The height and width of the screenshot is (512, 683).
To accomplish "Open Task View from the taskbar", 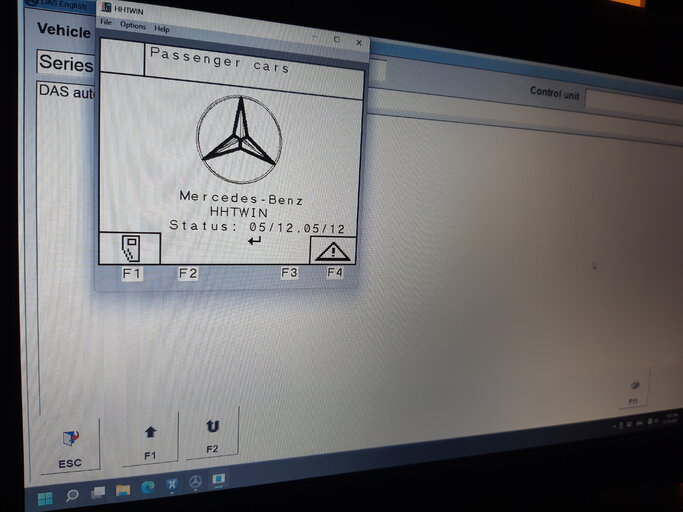I will (x=98, y=492).
